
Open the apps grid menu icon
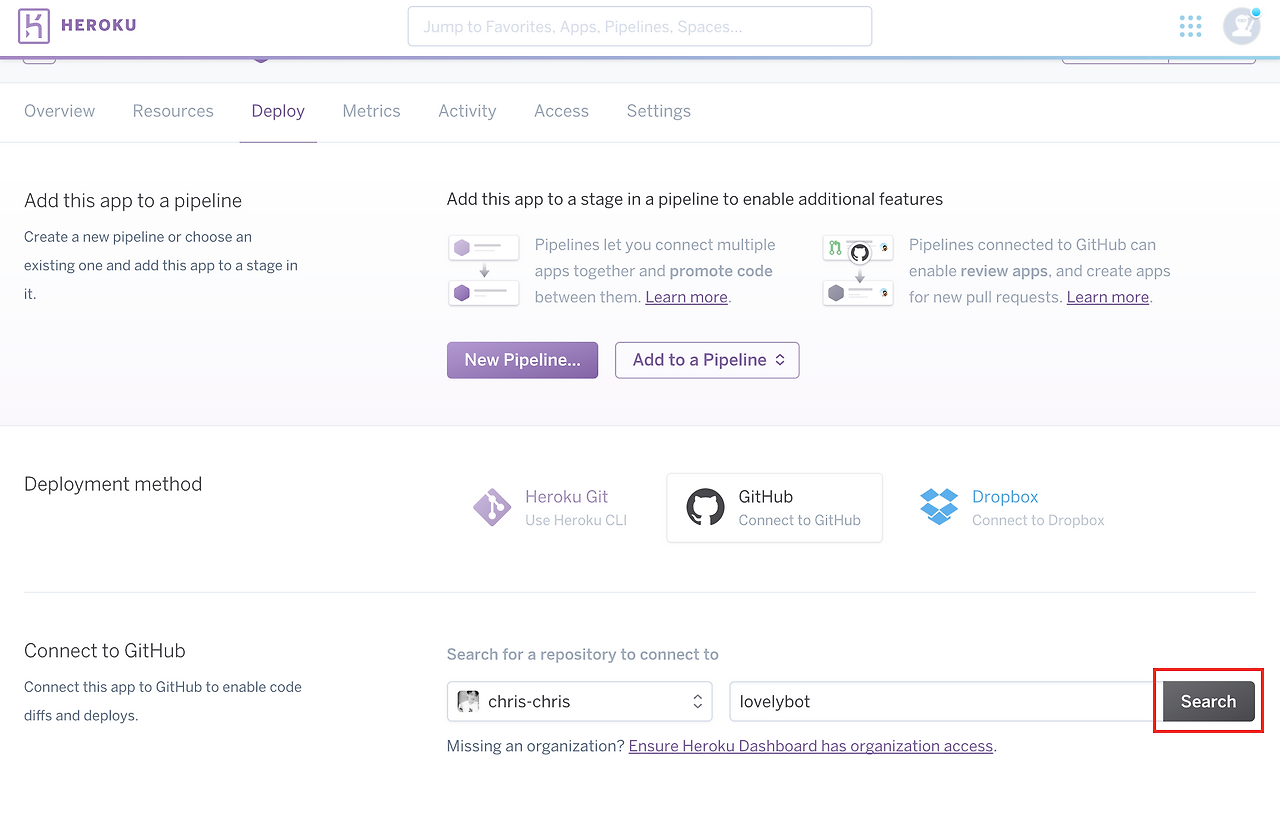point(1190,26)
